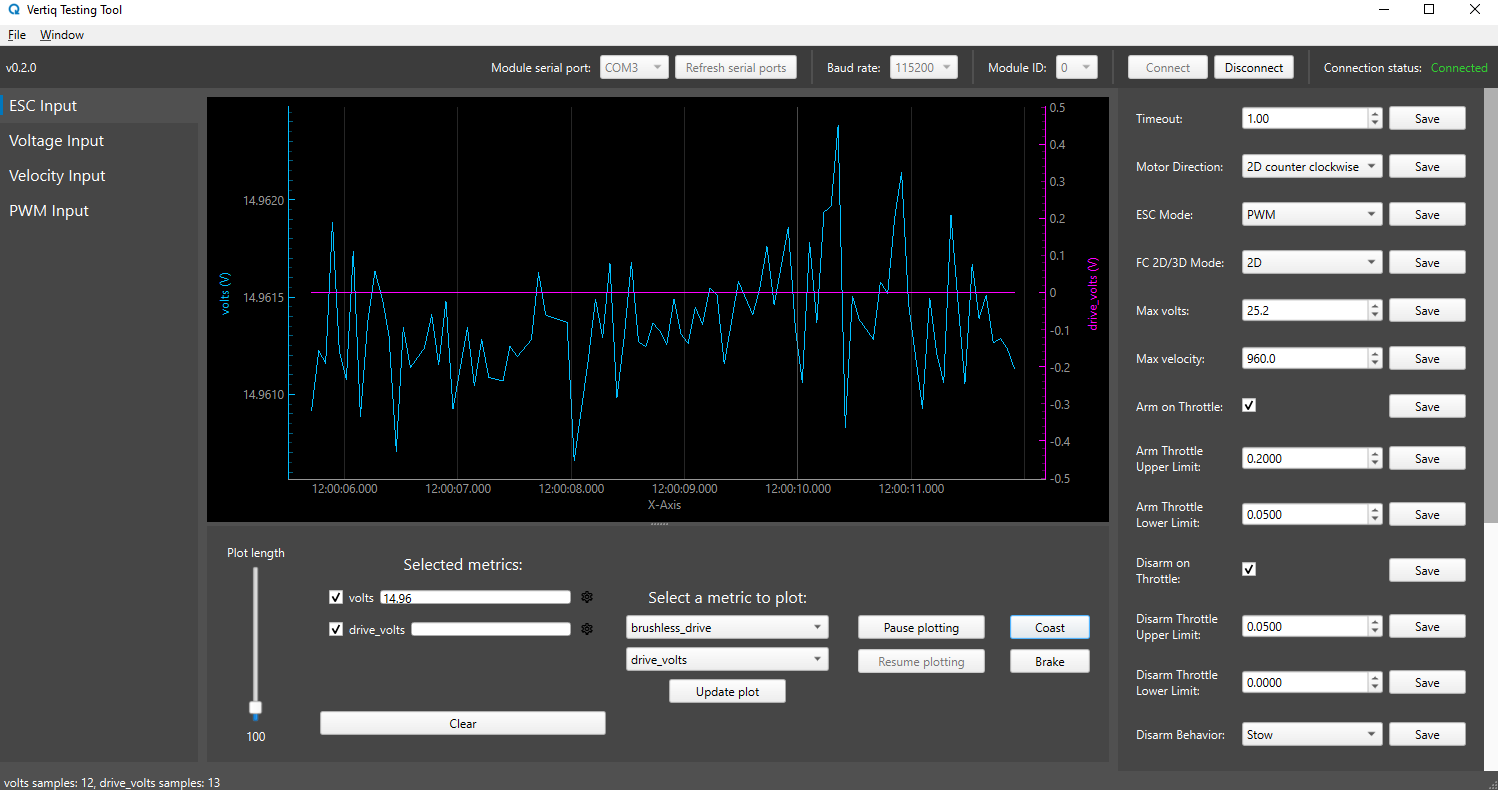Save the Max volts setting
Viewport: 1498px width, 790px height.
(1427, 311)
